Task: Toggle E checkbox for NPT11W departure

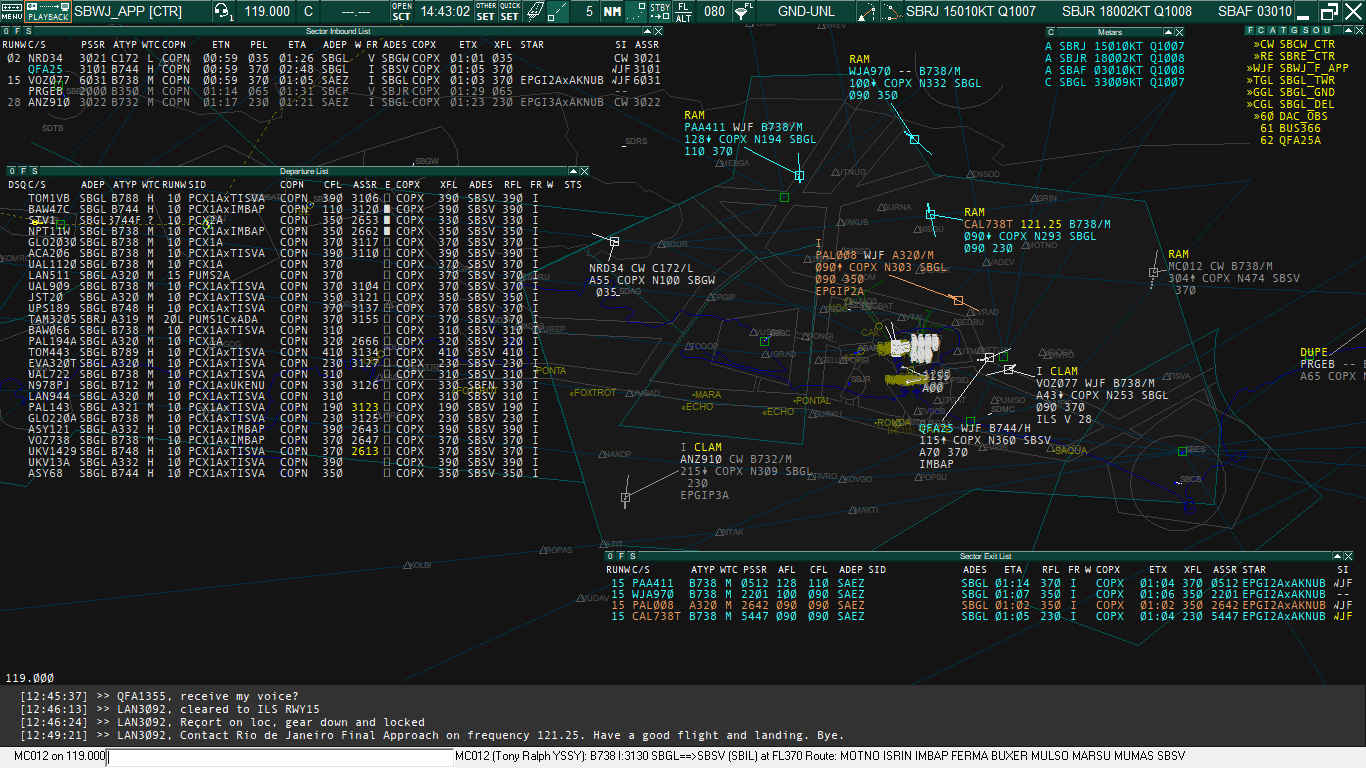Action: coord(387,231)
